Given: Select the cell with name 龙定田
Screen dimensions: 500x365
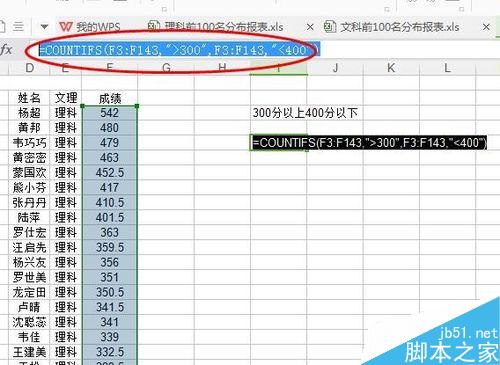Looking at the screenshot, I should pyautogui.click(x=29, y=292).
